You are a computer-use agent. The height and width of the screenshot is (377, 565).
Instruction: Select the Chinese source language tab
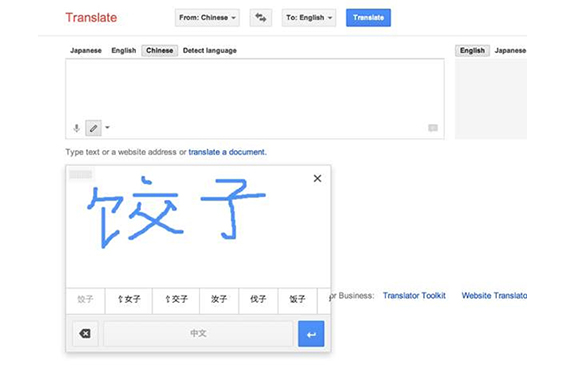click(x=160, y=50)
